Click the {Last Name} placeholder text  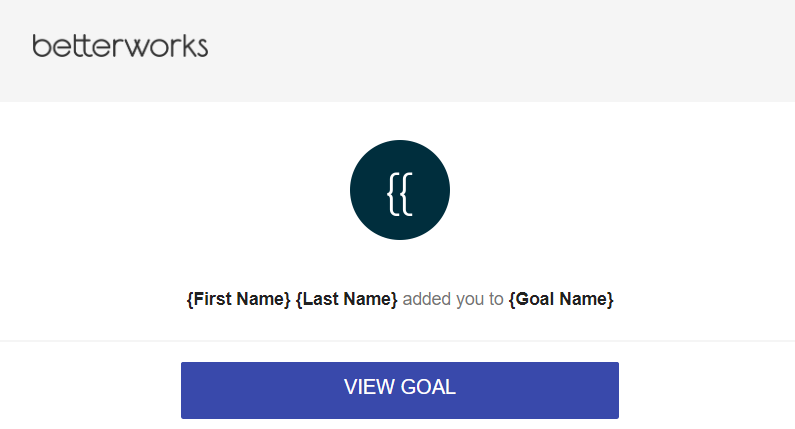click(x=346, y=299)
